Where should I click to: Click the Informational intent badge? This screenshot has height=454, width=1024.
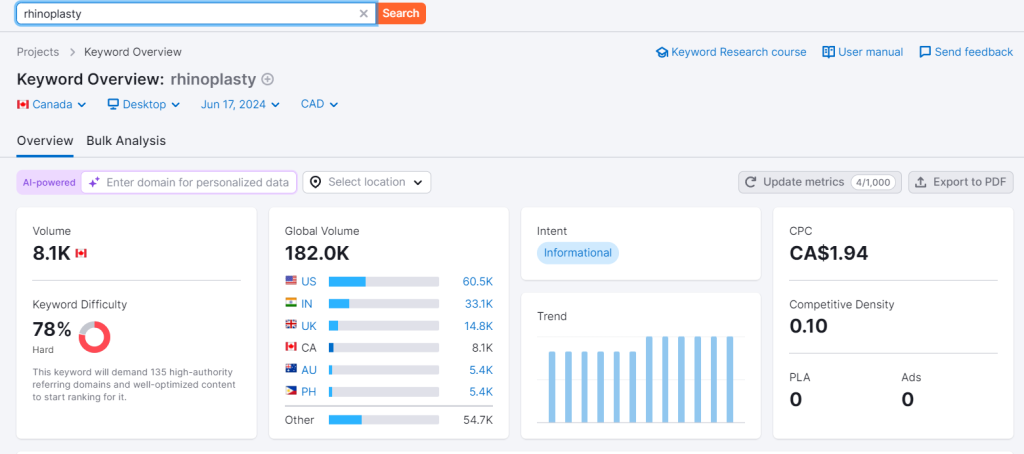[578, 253]
